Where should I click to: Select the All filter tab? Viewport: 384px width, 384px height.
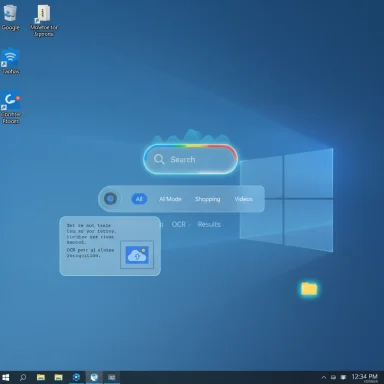pyautogui.click(x=139, y=199)
